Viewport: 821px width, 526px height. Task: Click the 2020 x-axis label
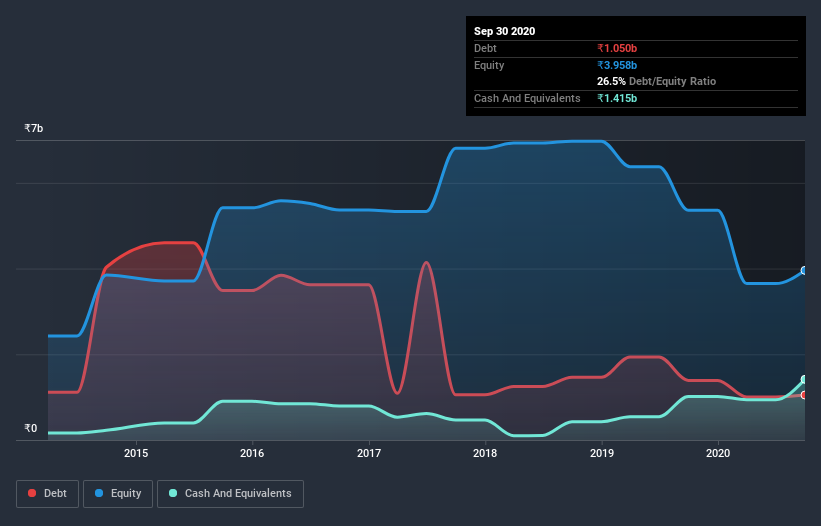coord(718,453)
